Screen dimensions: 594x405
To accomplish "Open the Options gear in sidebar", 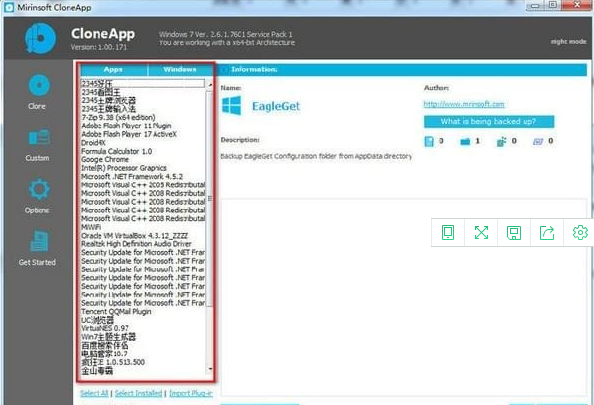I will click(38, 196).
